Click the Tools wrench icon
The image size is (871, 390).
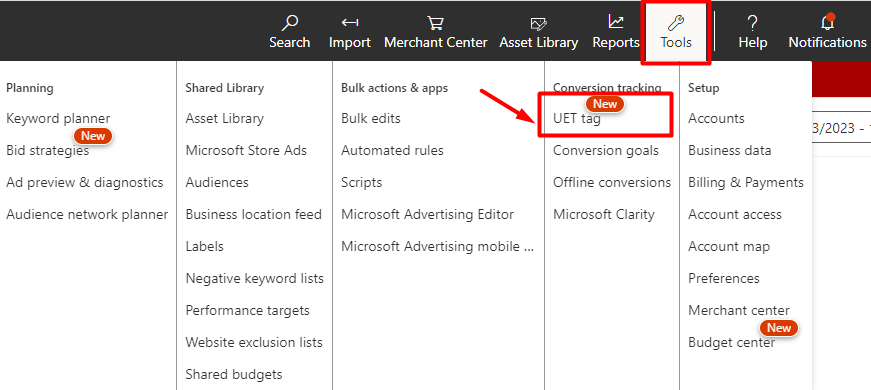(675, 23)
